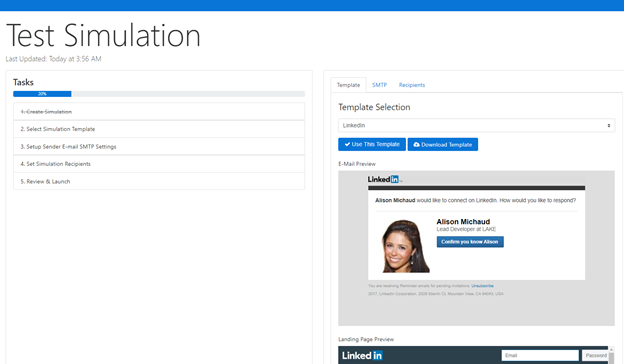Click the Tasks panel heading
This screenshot has width=624, height=364.
click(x=23, y=82)
